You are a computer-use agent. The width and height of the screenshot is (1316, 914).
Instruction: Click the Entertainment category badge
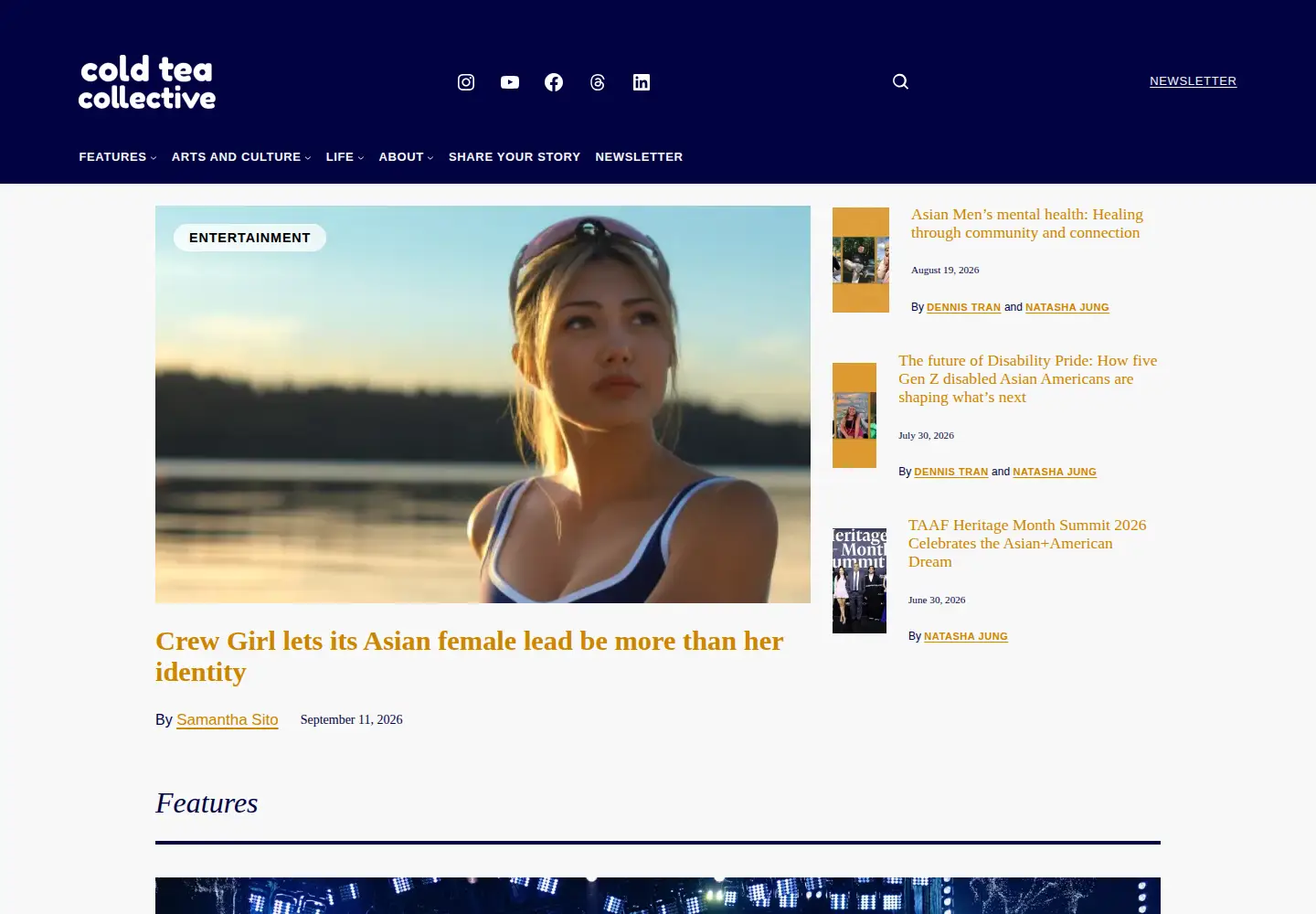pos(249,238)
